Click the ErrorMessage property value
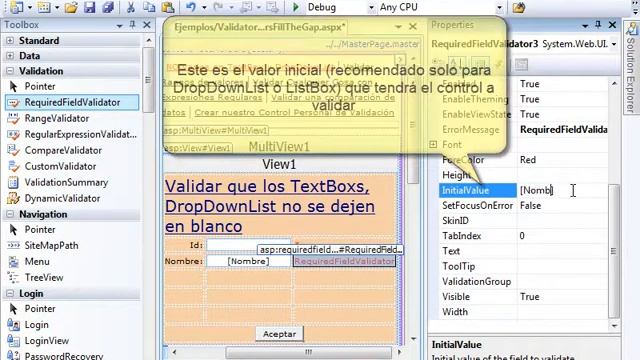The width and height of the screenshot is (640, 360). (563, 130)
